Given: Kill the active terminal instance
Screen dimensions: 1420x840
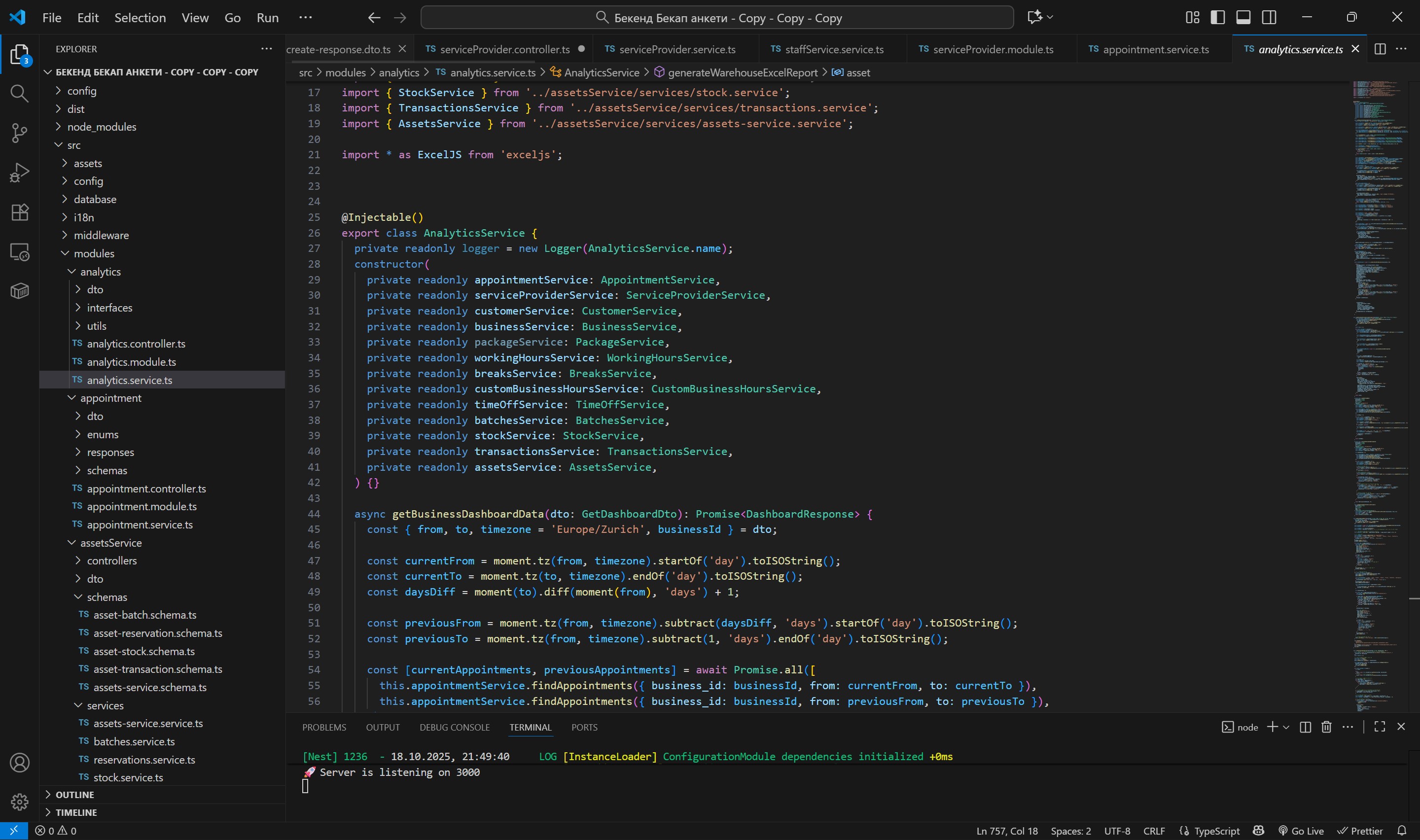Looking at the screenshot, I should point(1326,727).
